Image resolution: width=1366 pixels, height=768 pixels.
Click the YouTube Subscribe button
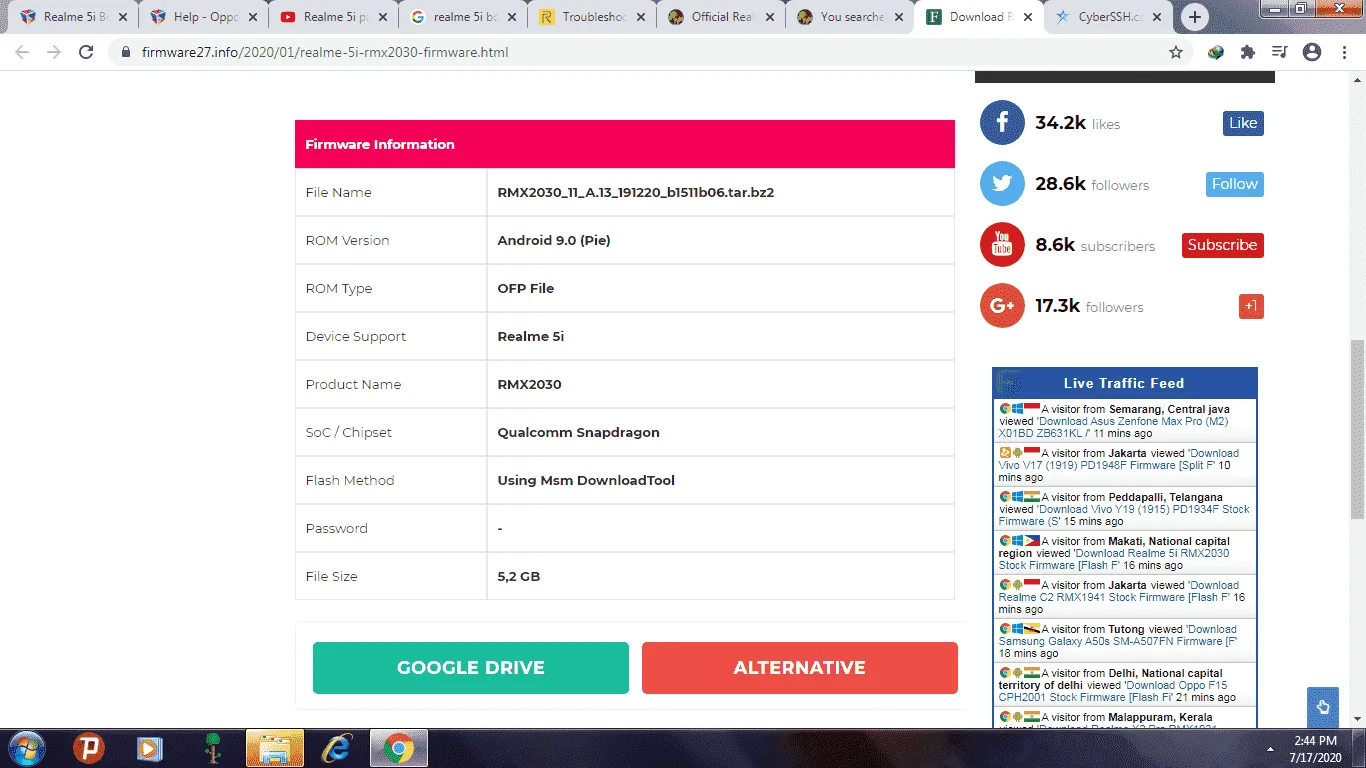click(1223, 245)
